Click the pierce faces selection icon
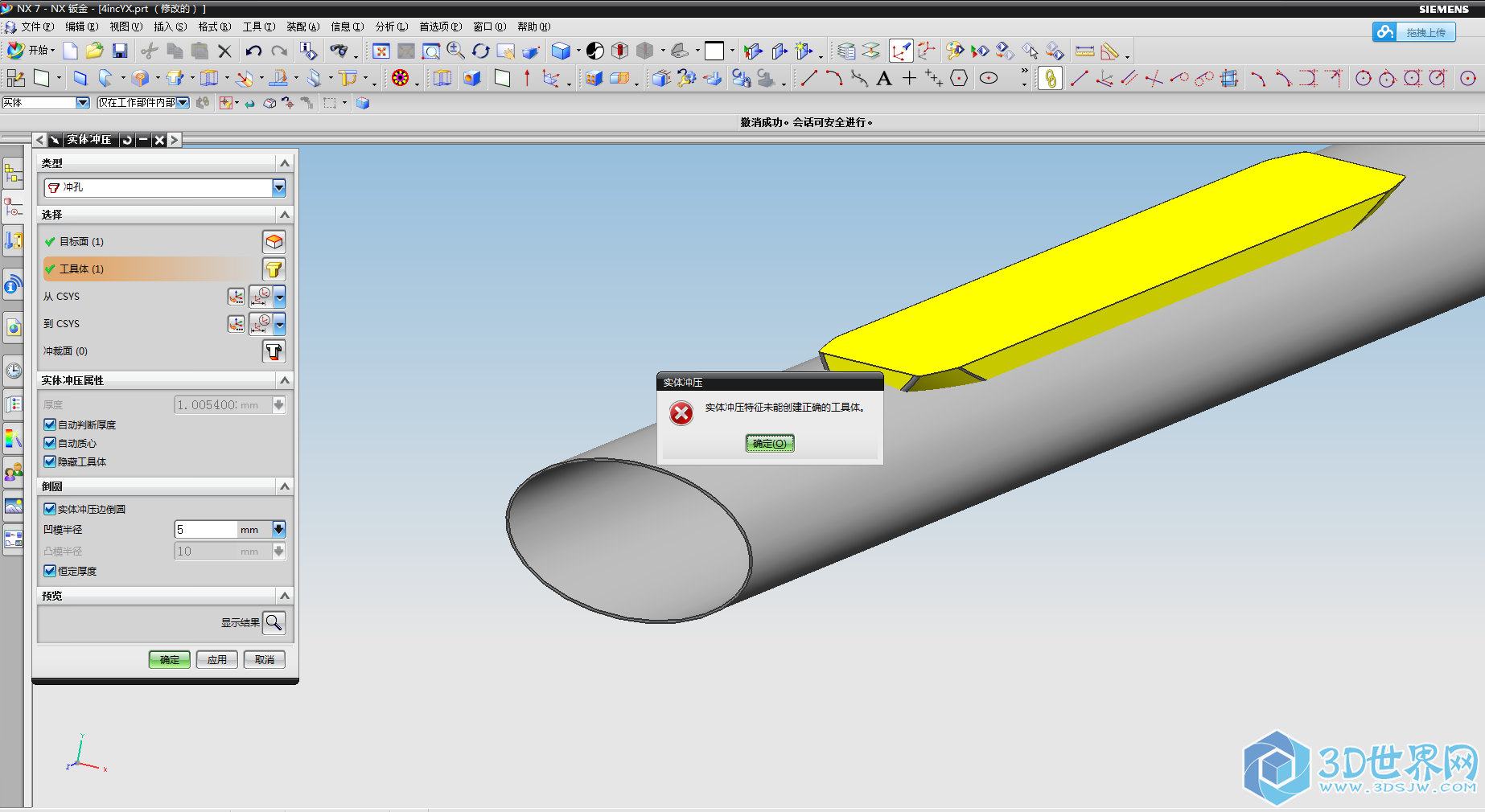The width and height of the screenshot is (1485, 812). 274,351
